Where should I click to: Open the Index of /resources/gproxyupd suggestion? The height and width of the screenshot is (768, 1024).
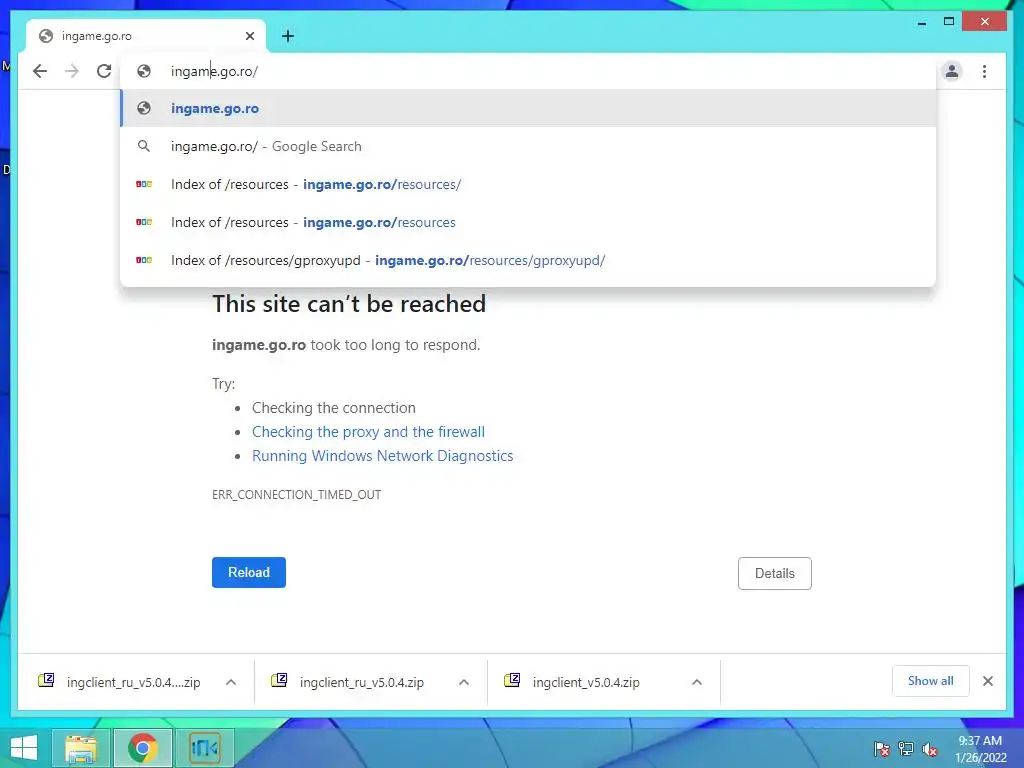point(528,260)
